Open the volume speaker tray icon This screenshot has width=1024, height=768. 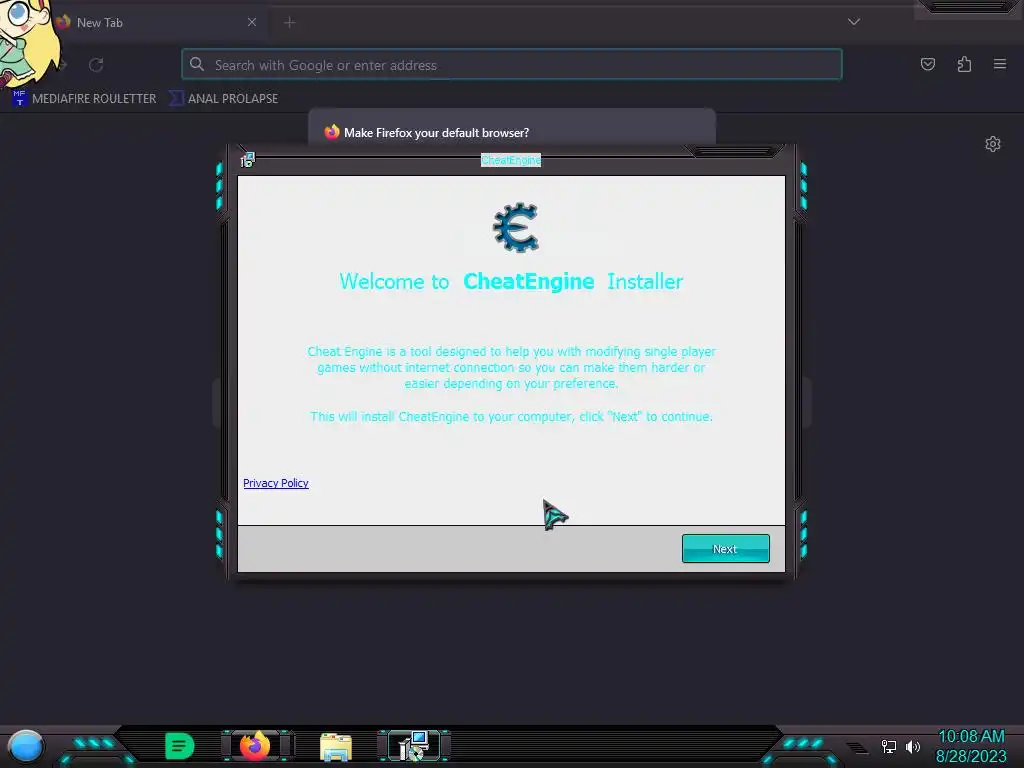click(912, 746)
